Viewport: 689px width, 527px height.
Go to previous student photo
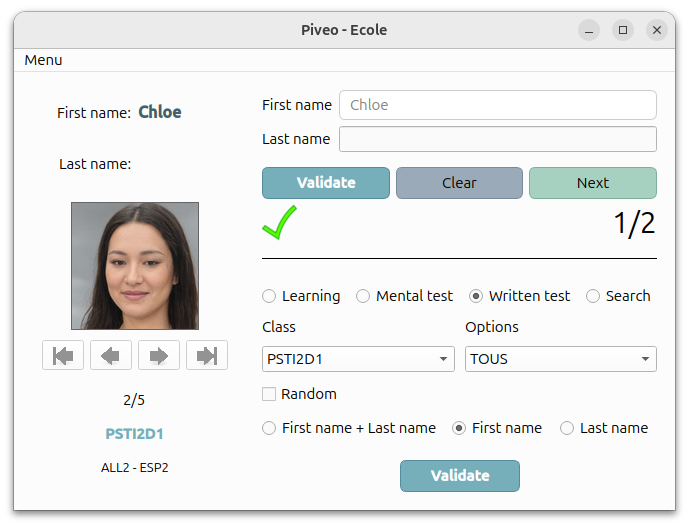coord(111,355)
